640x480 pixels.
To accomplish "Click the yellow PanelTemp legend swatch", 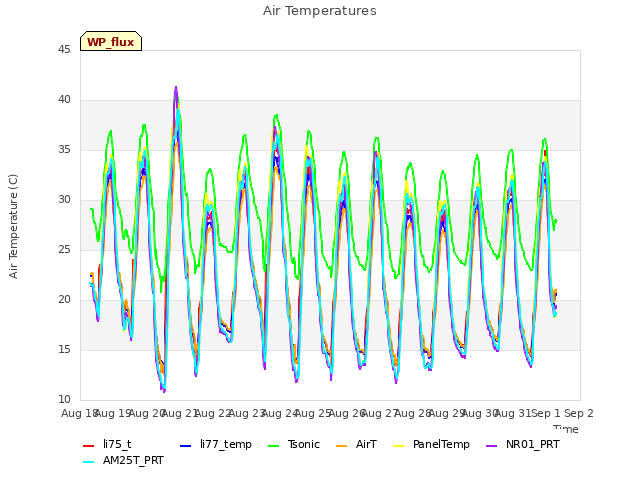I will (399, 445).
